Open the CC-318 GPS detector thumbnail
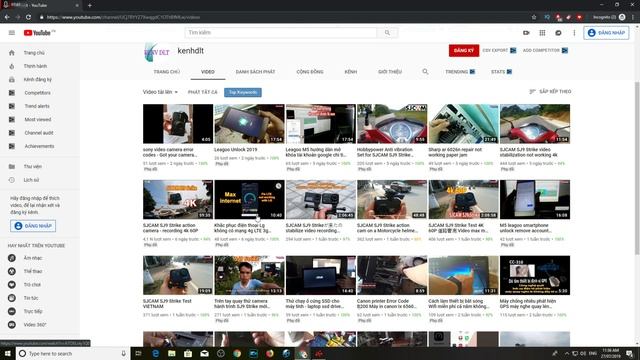Image resolution: width=640 pixels, height=360 pixels. 535,276
